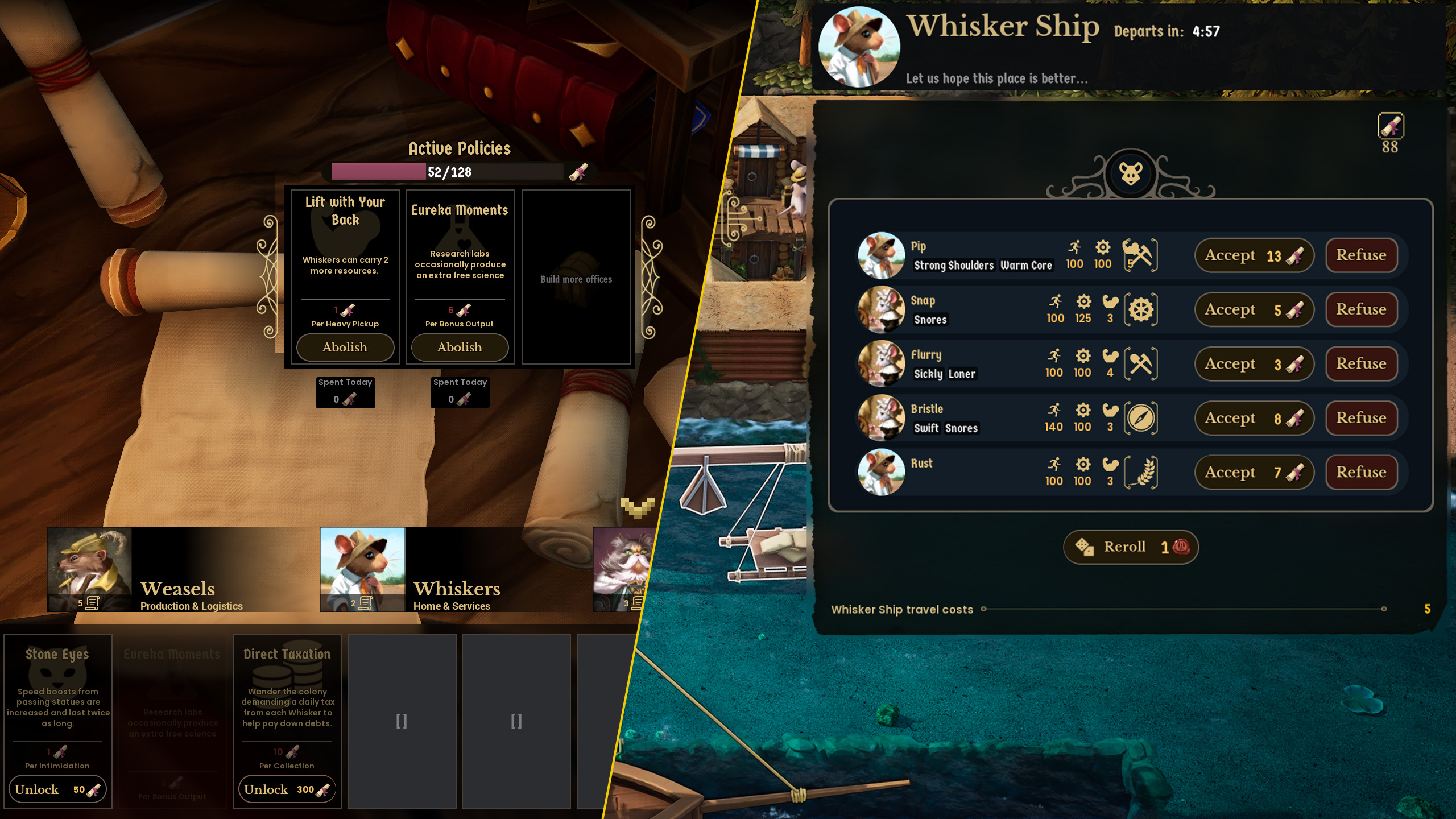Reroll the whisker ship candidates

click(x=1131, y=547)
